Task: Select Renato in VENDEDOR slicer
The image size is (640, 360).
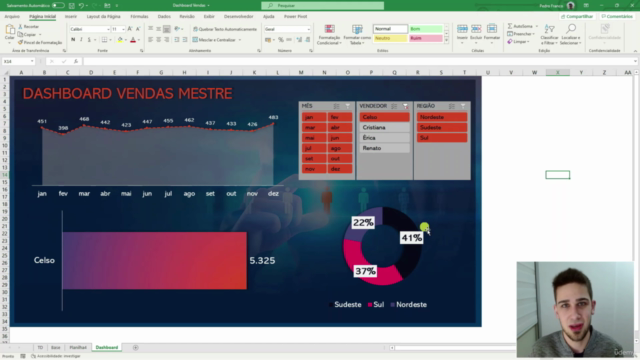Action: [384, 148]
